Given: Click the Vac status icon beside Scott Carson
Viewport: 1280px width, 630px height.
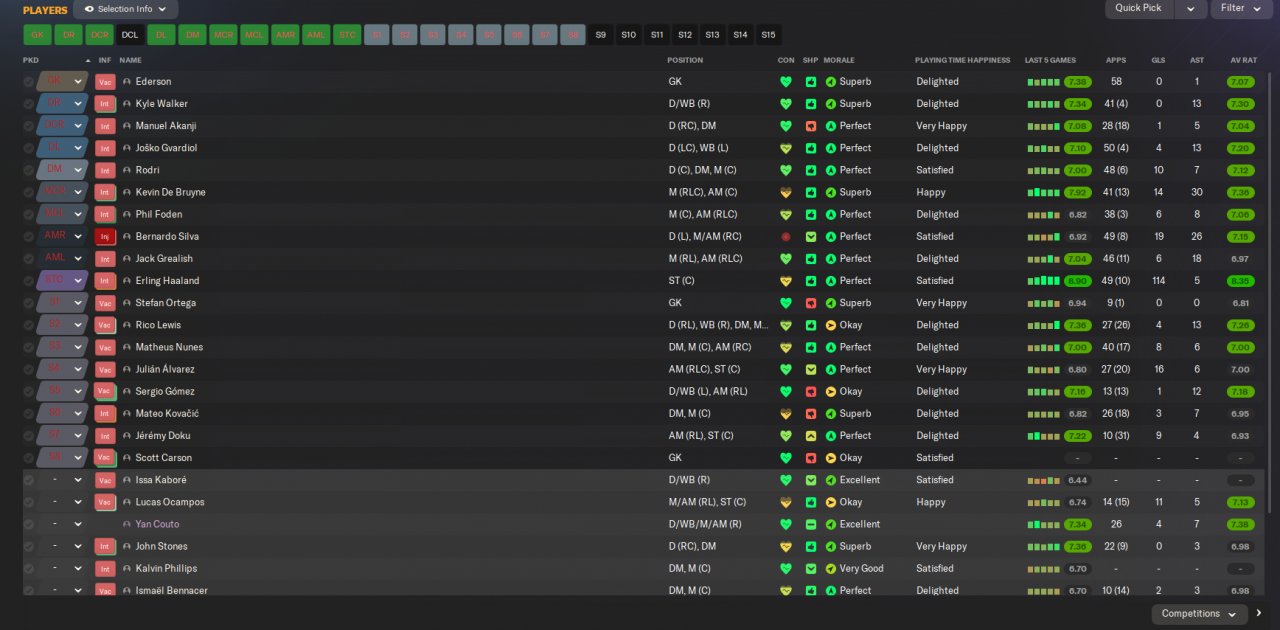Looking at the screenshot, I should point(105,458).
